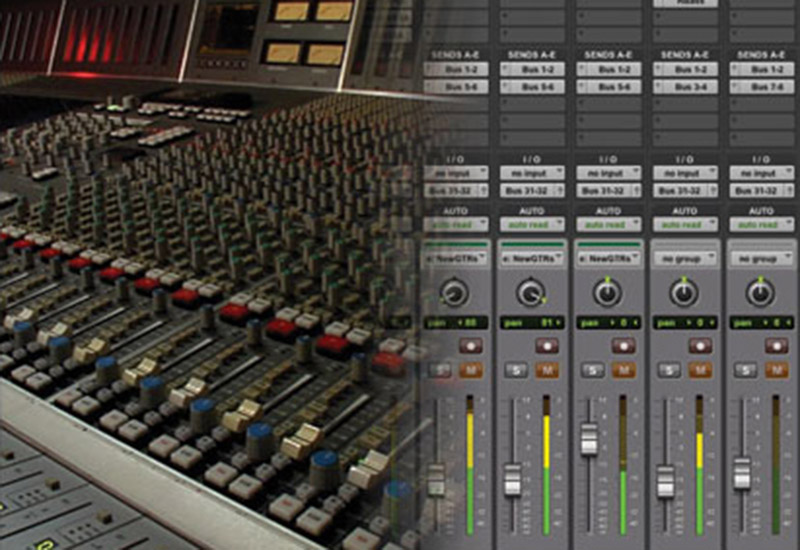Click the Bus 1-2 send on the fourth strip
Viewport: 800px width, 550px height.
(x=685, y=69)
